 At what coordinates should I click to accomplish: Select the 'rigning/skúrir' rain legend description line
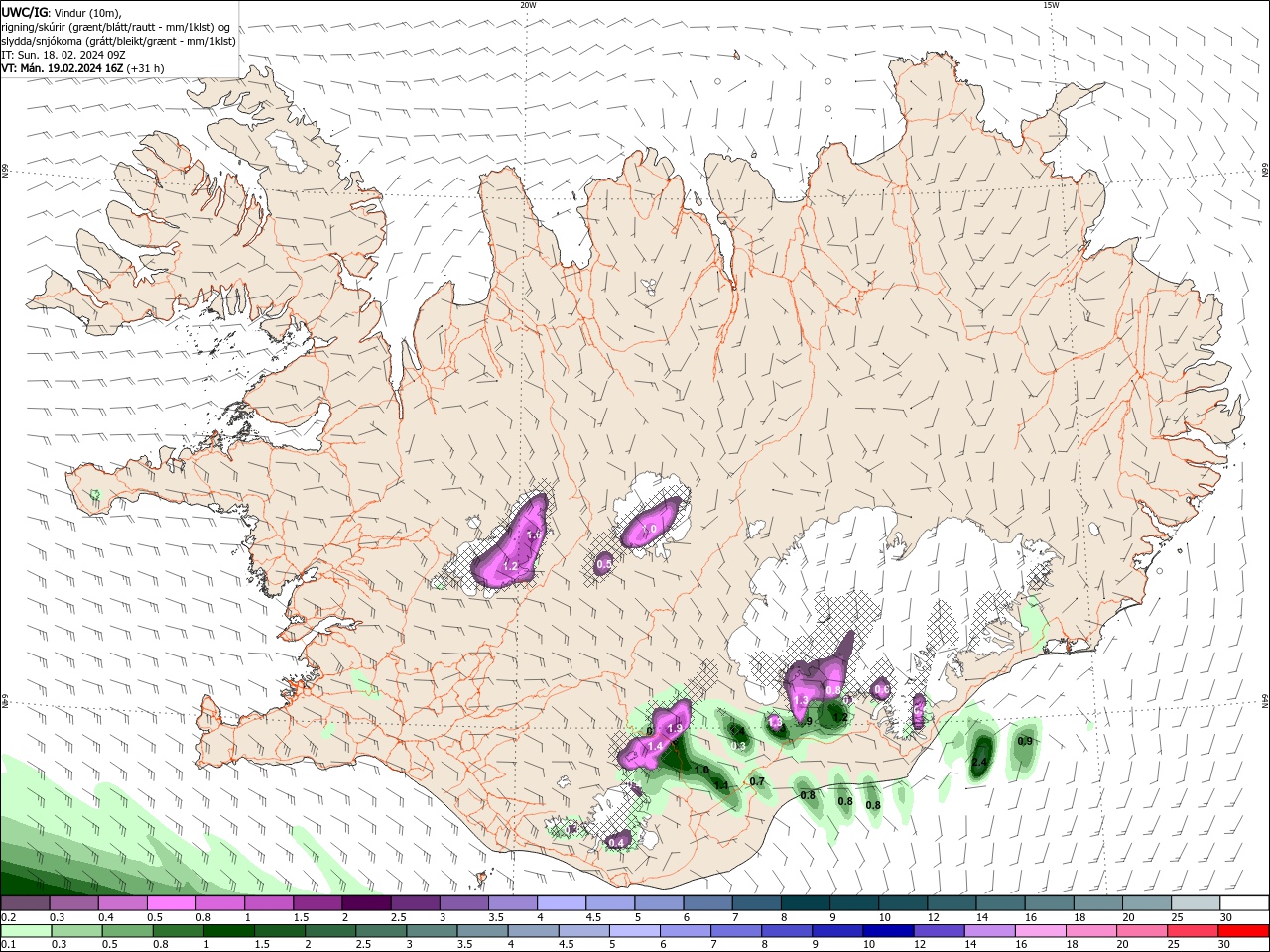coord(116,27)
